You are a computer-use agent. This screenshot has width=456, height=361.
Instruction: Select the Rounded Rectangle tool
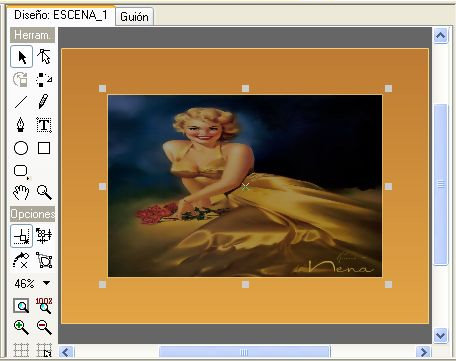(21, 171)
